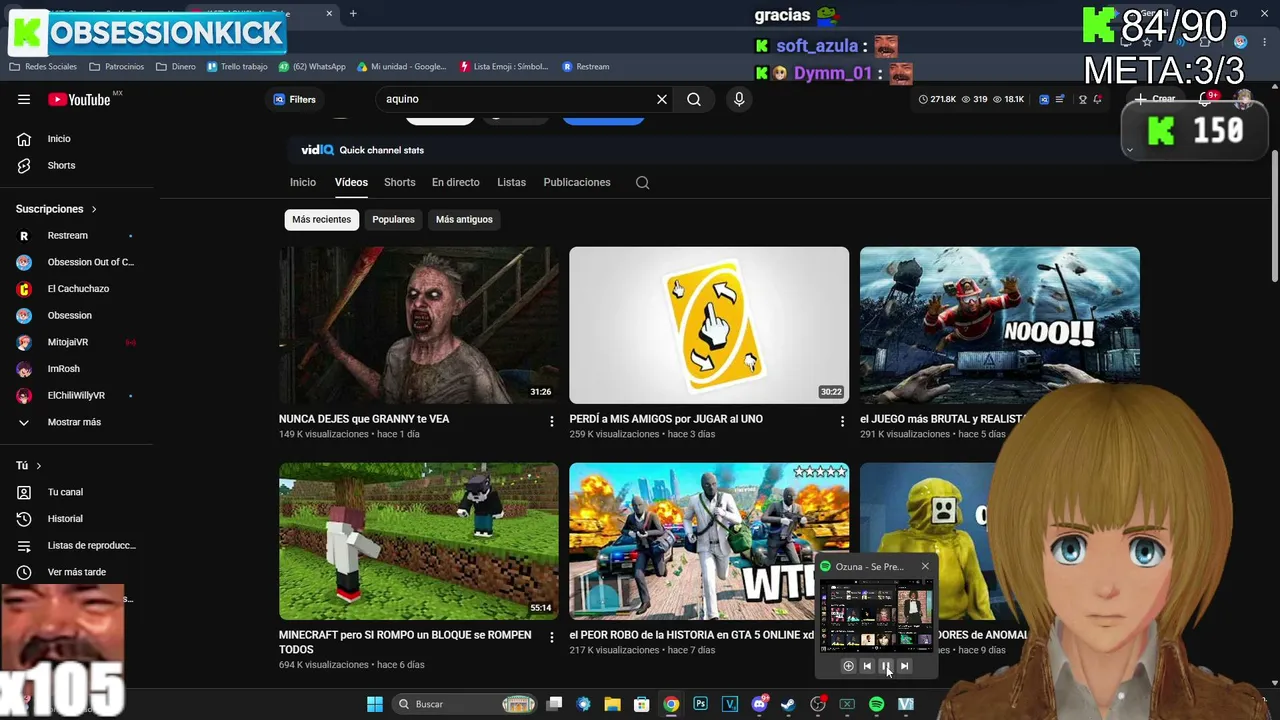This screenshot has height=720, width=1280.
Task: Open the Minecraft blocks video thumbnail
Action: pos(419,541)
